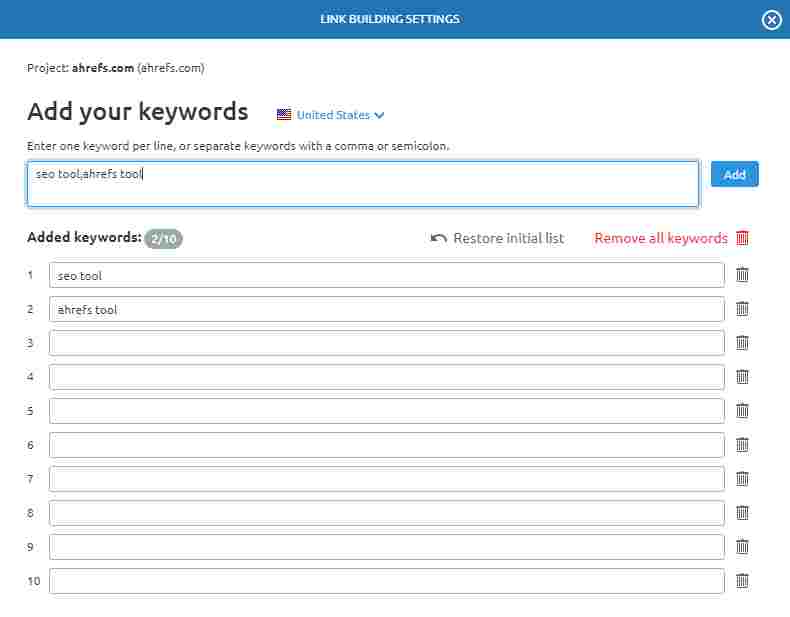The height and width of the screenshot is (617, 790).
Task: Click the undo arrow icon beside Restore initial list
Action: click(x=438, y=238)
